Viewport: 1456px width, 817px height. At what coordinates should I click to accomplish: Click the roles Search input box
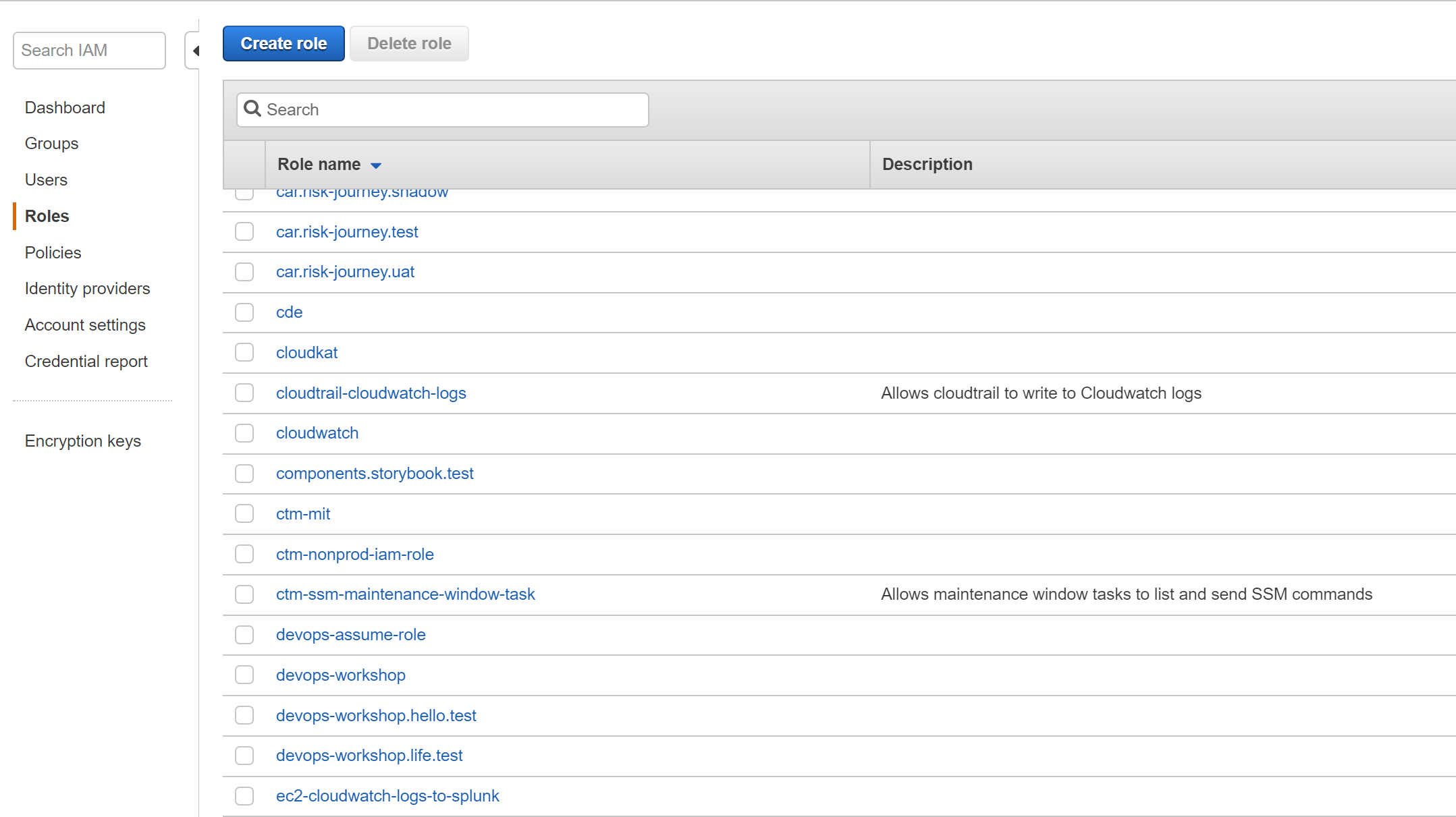pyautogui.click(x=452, y=110)
